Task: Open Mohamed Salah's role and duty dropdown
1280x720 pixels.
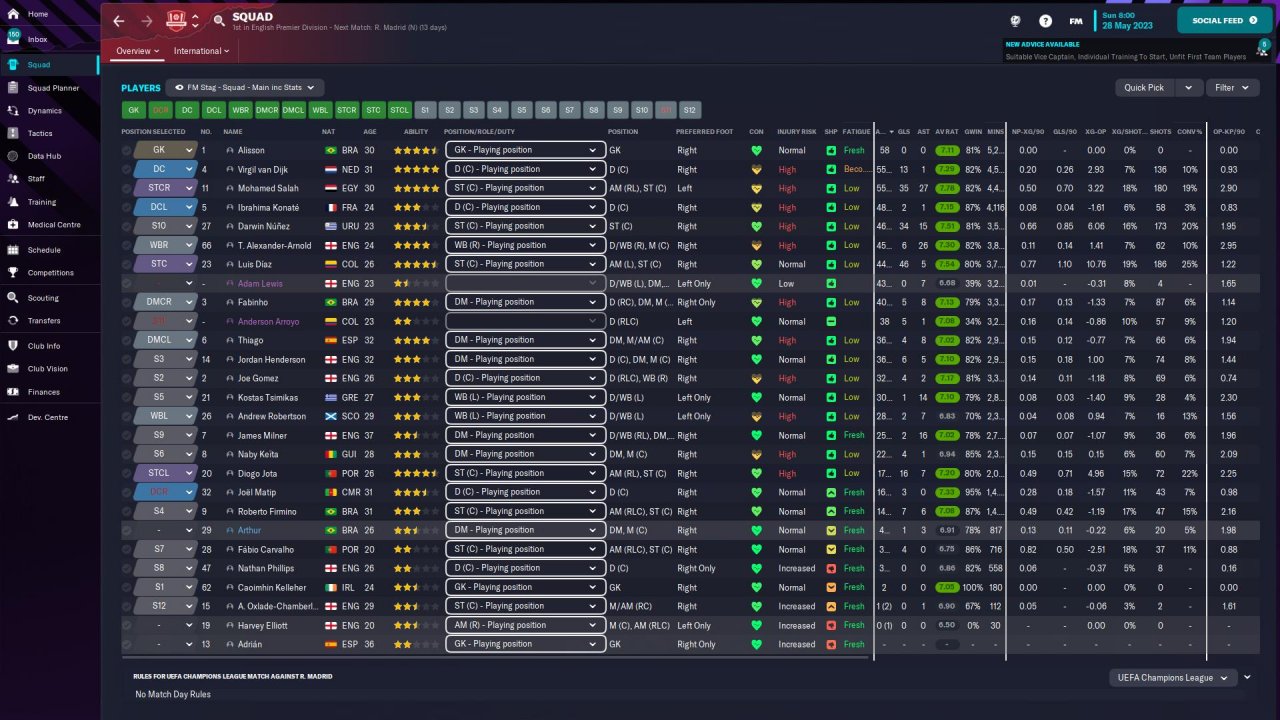Action: pos(525,188)
